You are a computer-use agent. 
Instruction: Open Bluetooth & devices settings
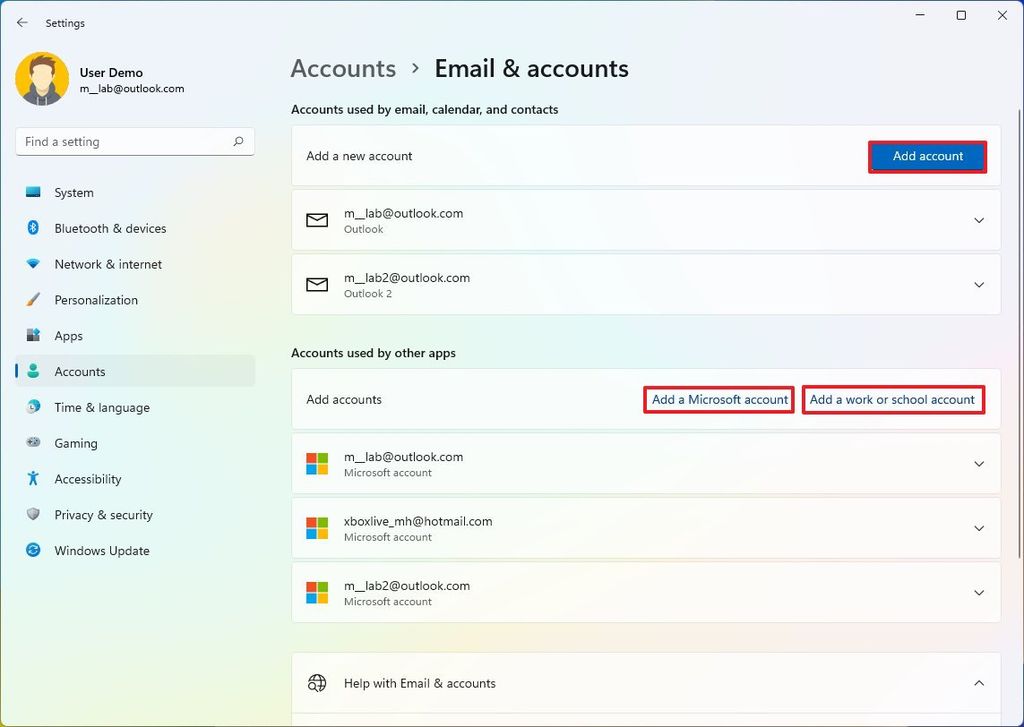(x=135, y=229)
